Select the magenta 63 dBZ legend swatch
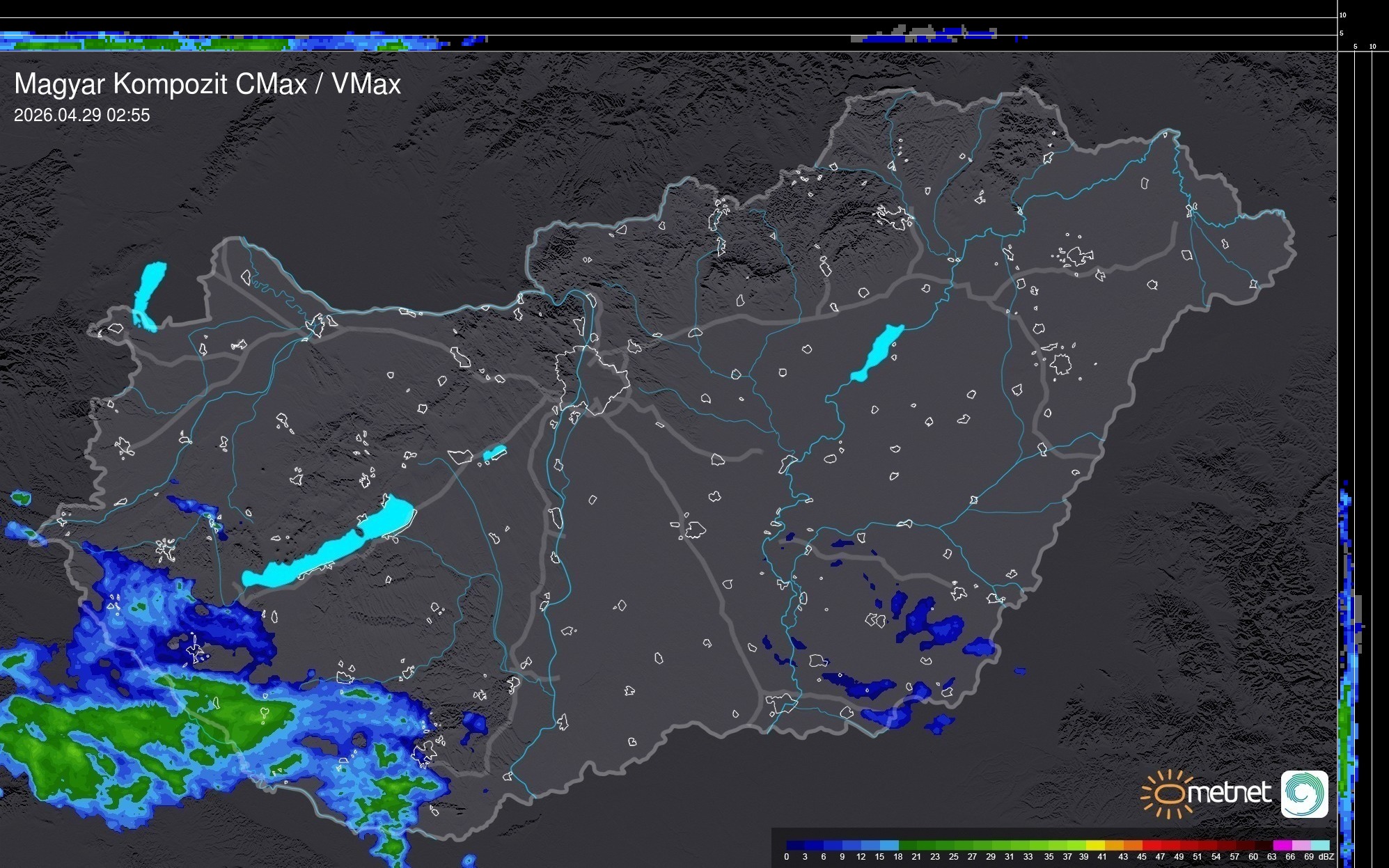The width and height of the screenshot is (1389, 868). (x=1282, y=845)
